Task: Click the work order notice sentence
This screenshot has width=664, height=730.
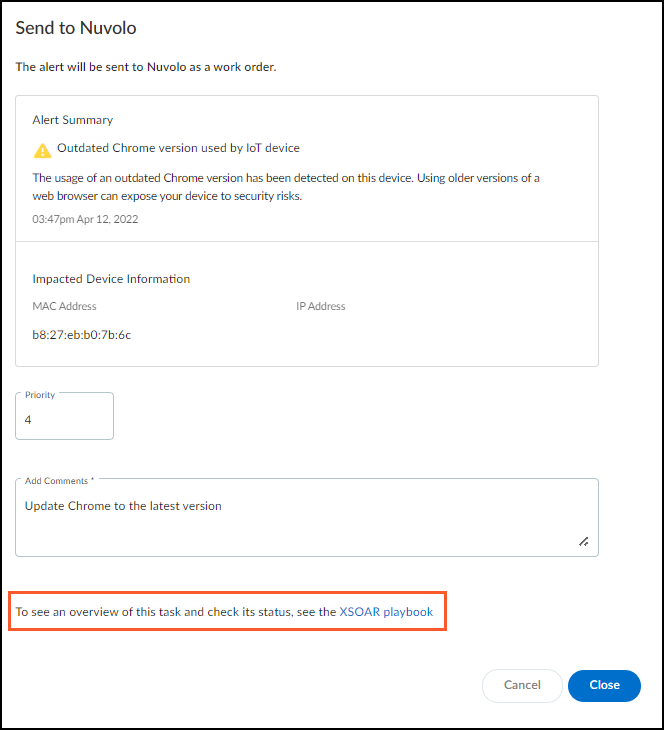Action: pos(145,67)
